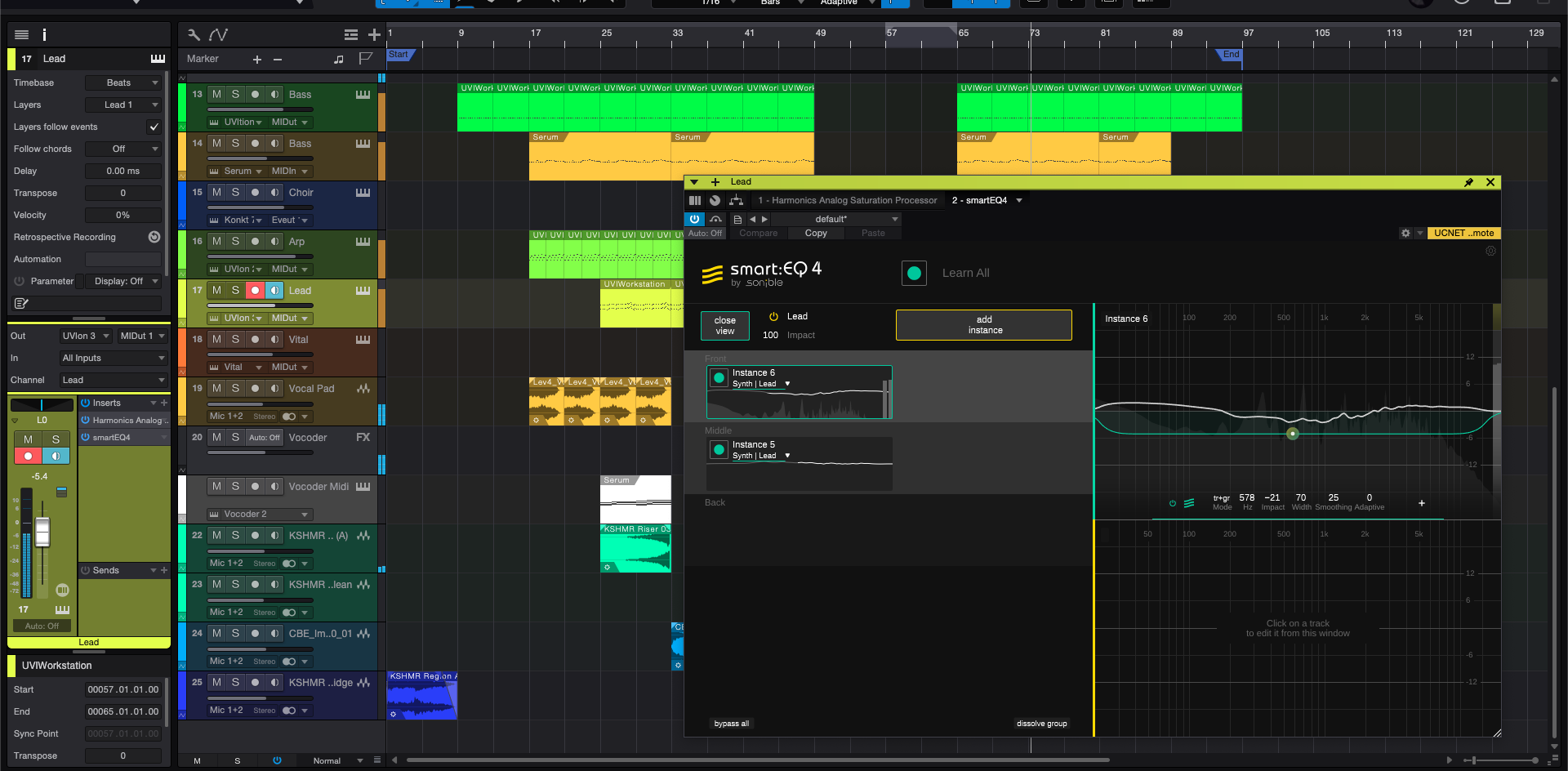This screenshot has height=771, width=1568.
Task: Click the Retrospective Recording icon
Action: [x=154, y=237]
